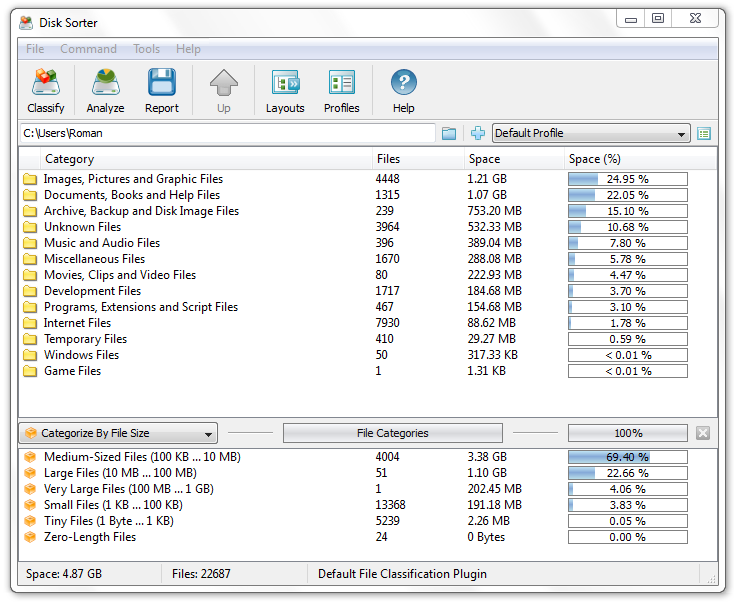734x602 pixels.
Task: Select the Very Large Files cube icon
Action: [30, 489]
